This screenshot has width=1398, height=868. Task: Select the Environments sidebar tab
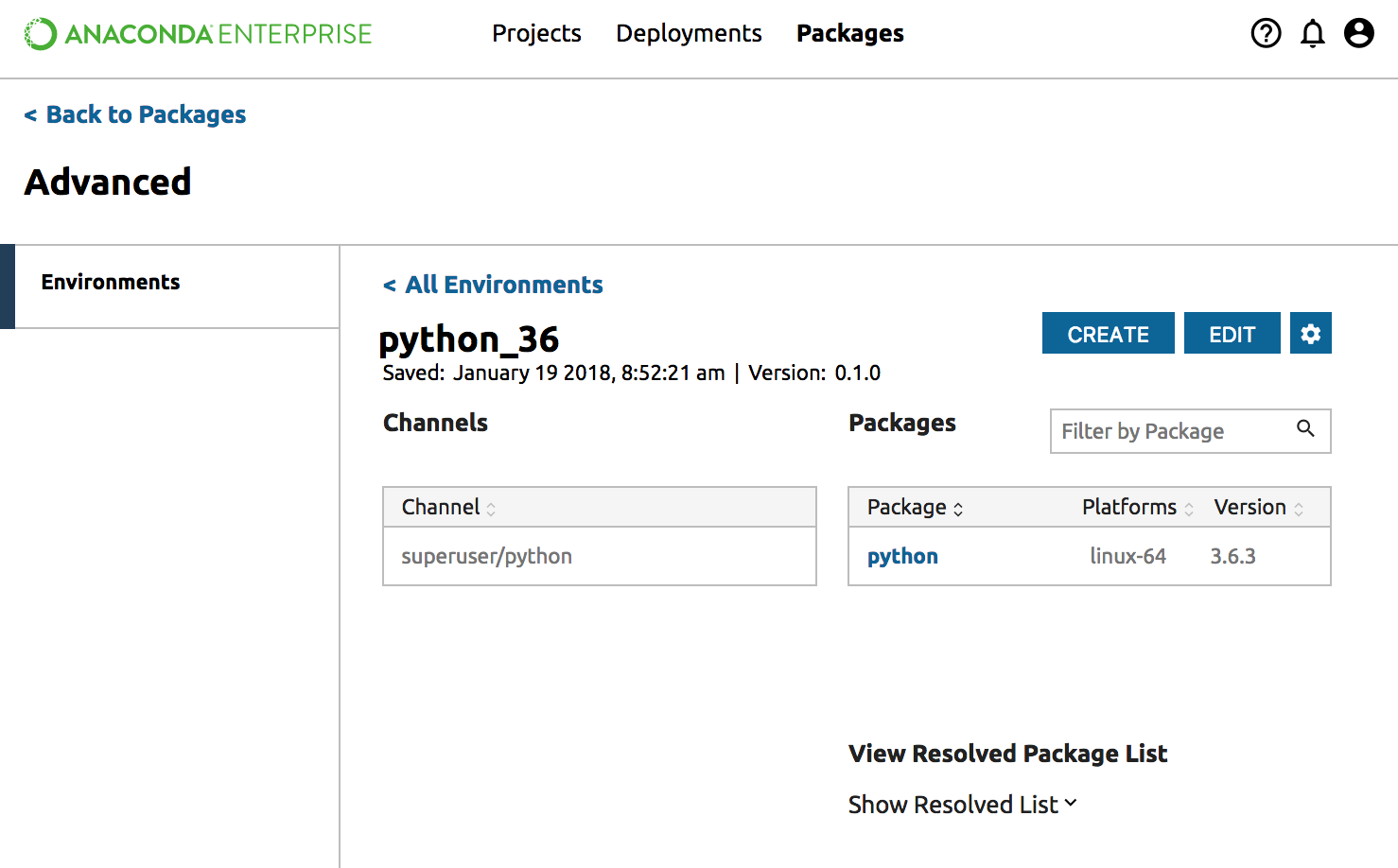111,283
